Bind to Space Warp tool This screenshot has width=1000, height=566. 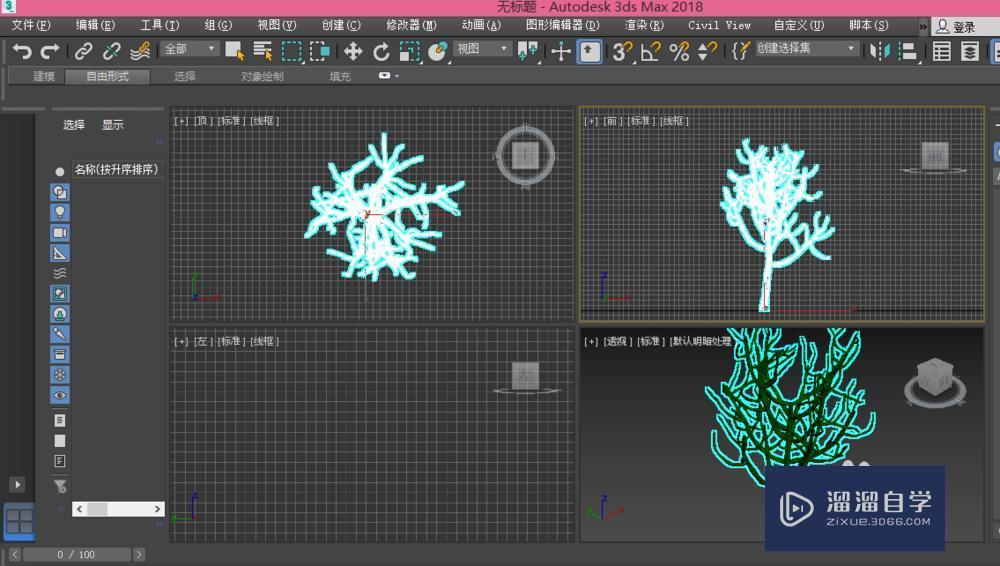140,50
